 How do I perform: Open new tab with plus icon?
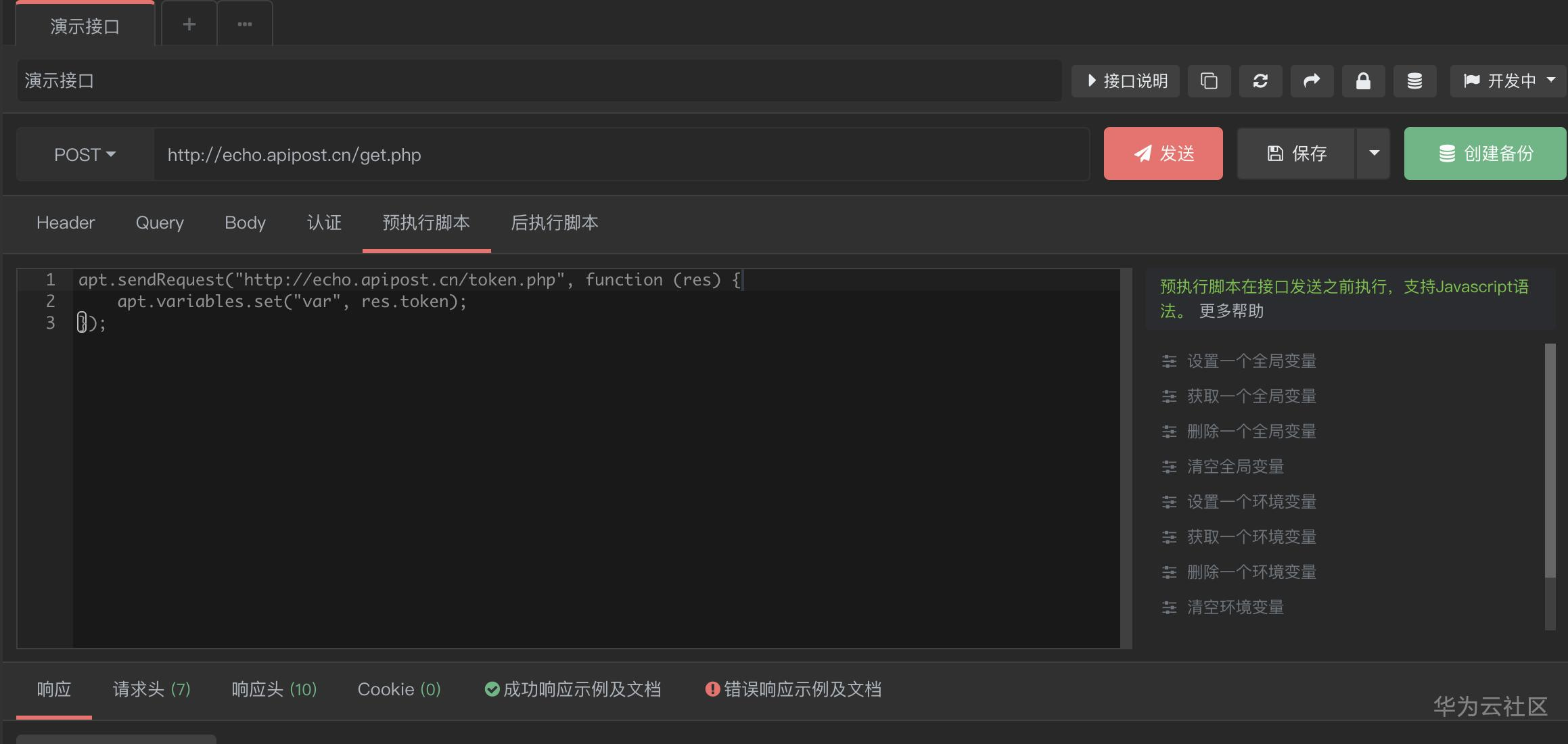click(189, 24)
